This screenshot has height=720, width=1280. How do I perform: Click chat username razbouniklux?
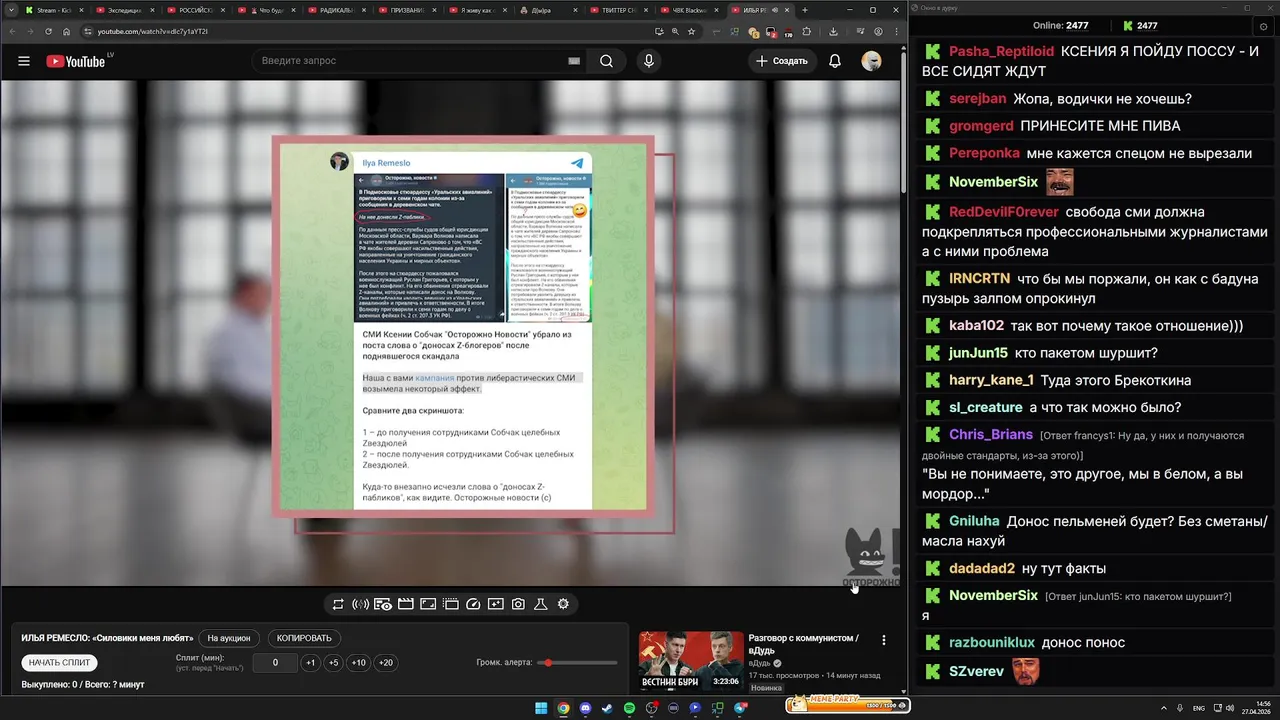coord(992,643)
